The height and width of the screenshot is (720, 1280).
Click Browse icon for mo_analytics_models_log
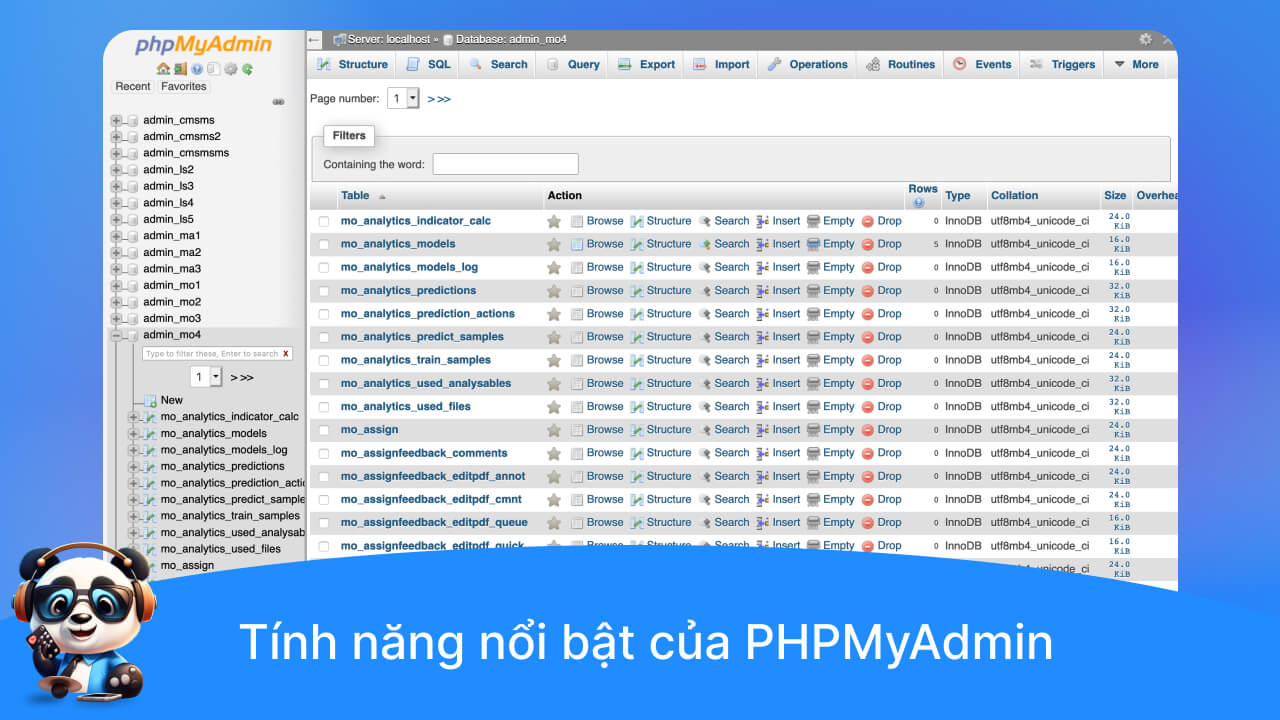pyautogui.click(x=577, y=268)
